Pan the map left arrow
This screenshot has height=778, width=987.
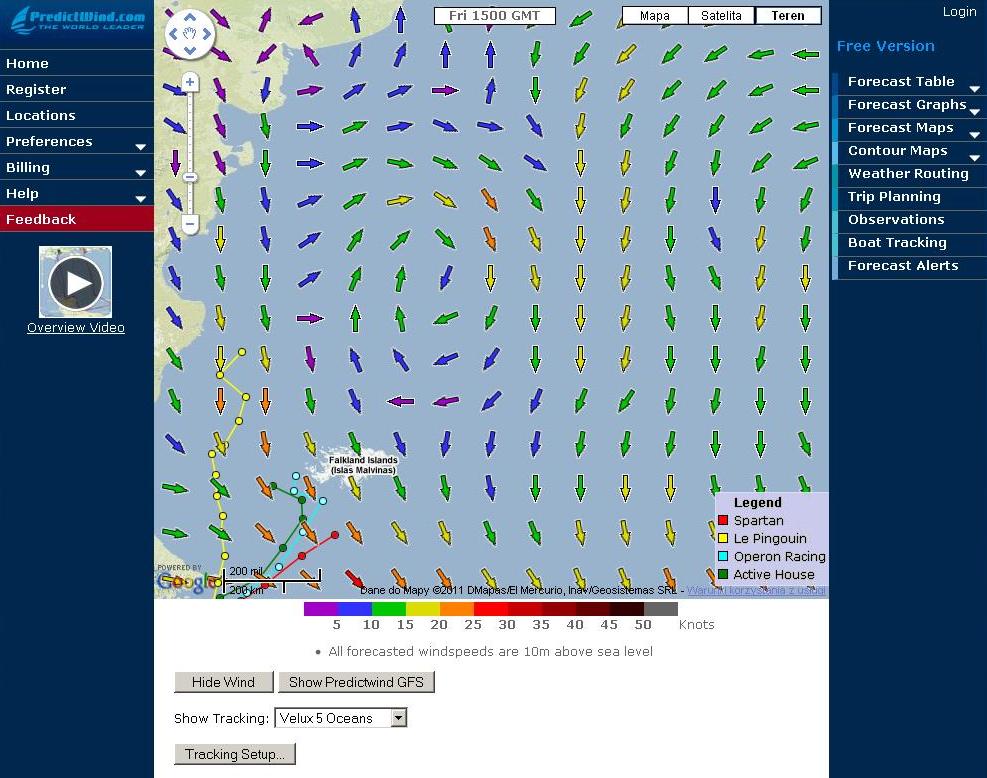coord(173,34)
